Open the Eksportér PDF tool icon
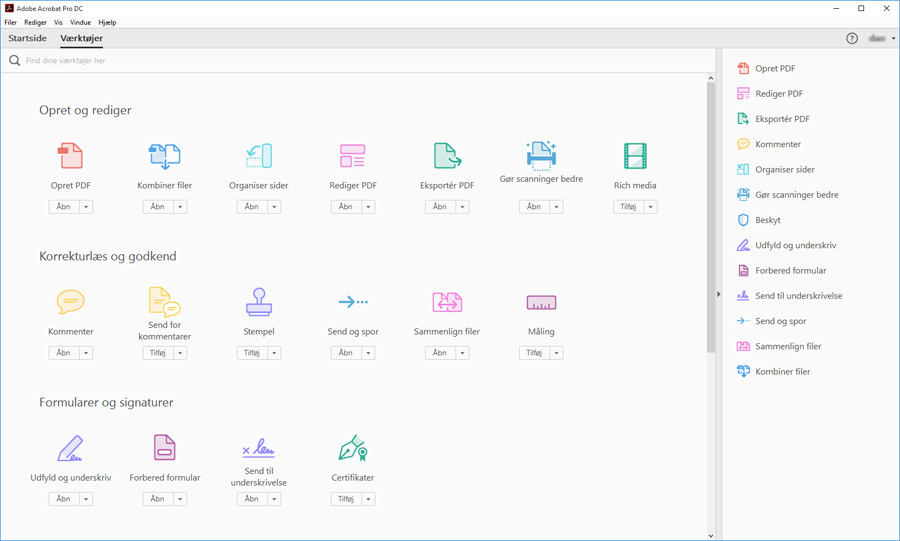900x541 pixels. pos(447,155)
